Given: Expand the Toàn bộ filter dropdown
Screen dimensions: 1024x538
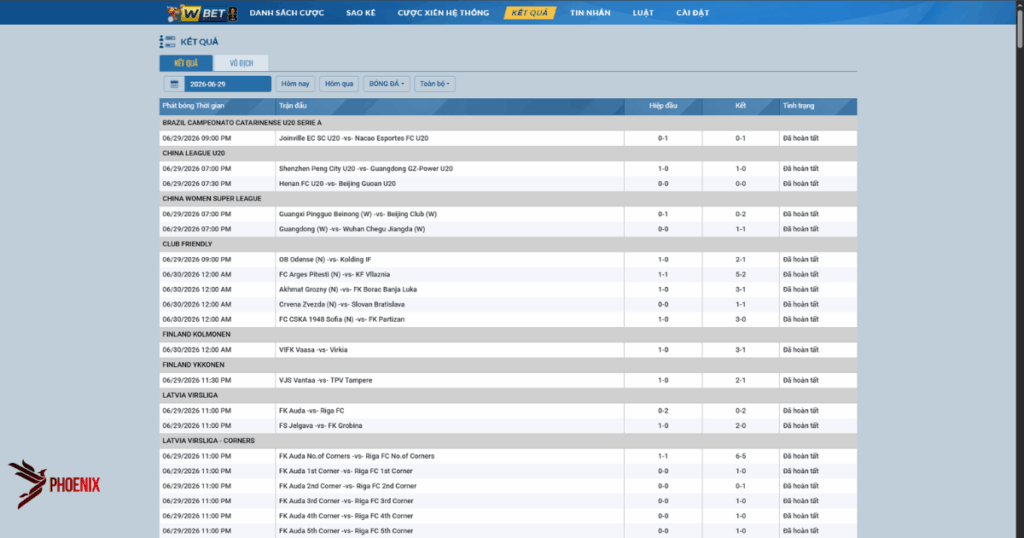Looking at the screenshot, I should click(x=434, y=84).
